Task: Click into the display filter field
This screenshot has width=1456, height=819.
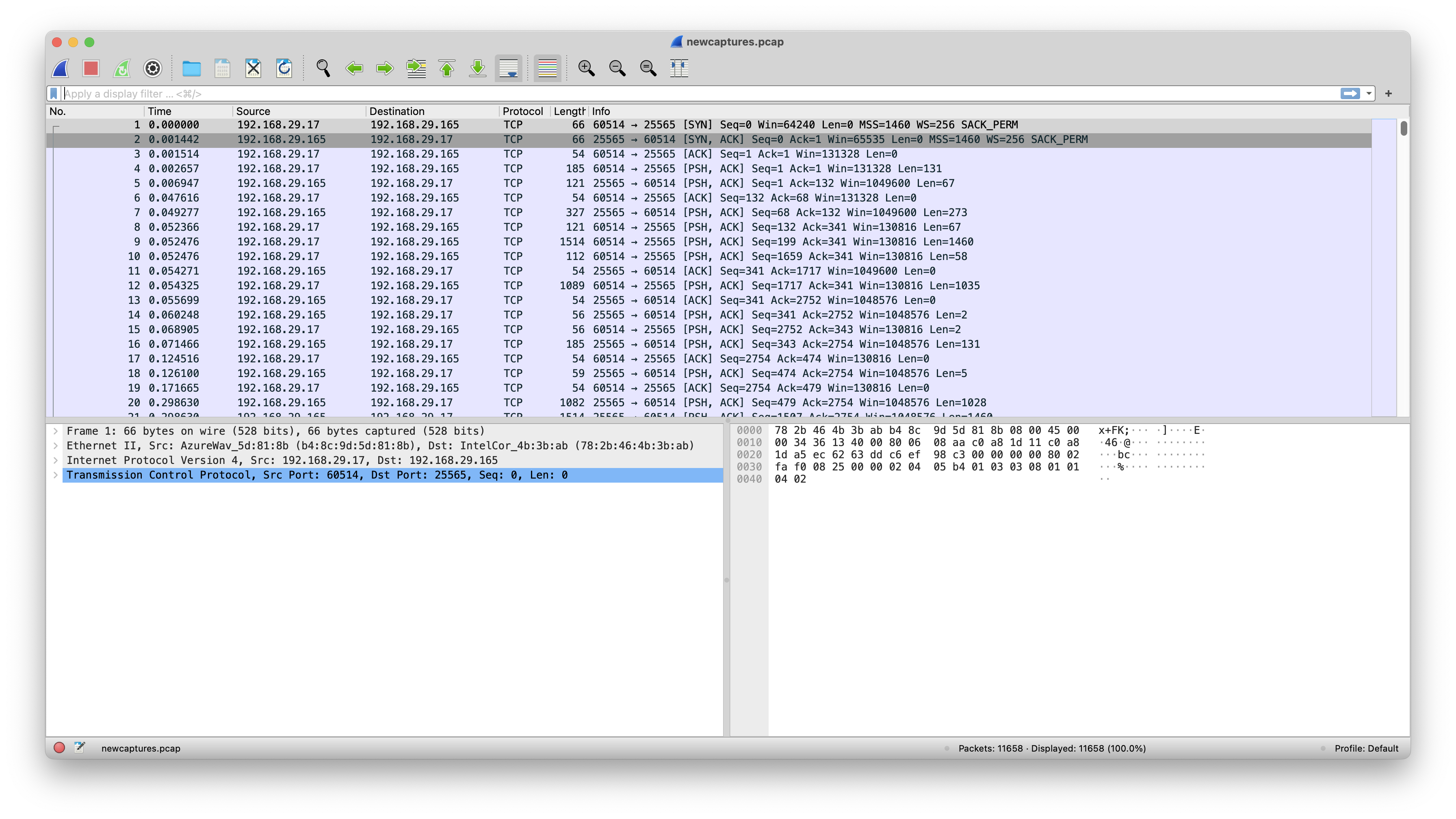Action: pyautogui.click(x=700, y=93)
